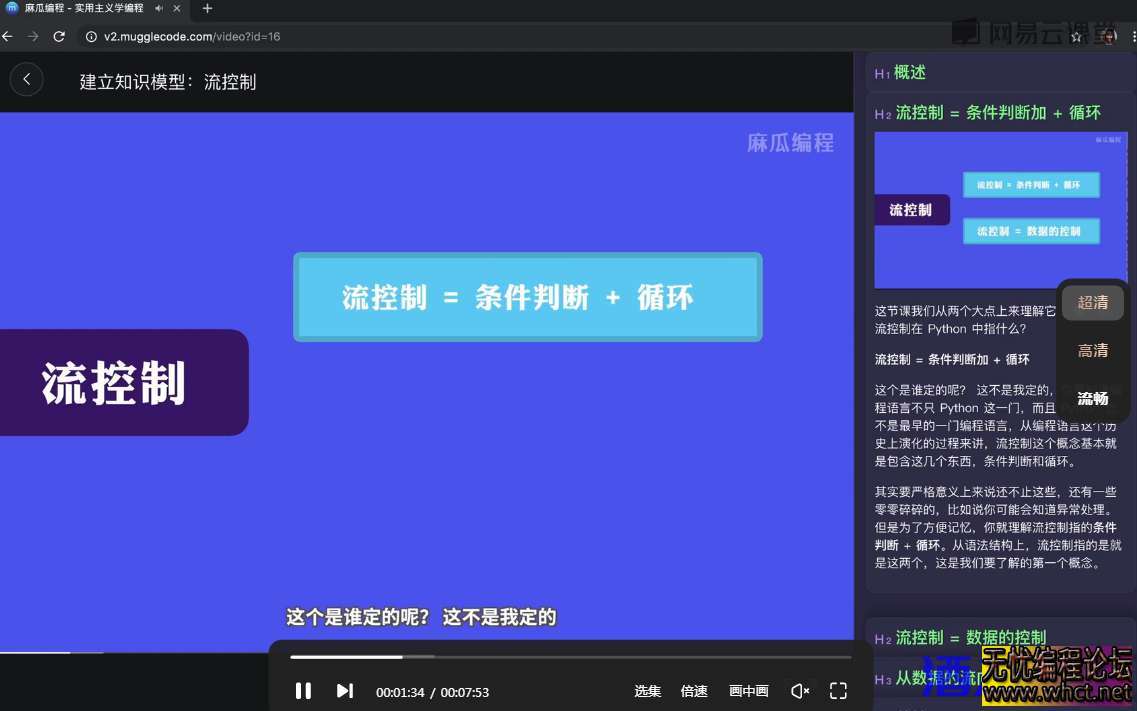Screen dimensions: 1137x711
Task: Enter fullscreen with the expand icon
Action: [838, 690]
